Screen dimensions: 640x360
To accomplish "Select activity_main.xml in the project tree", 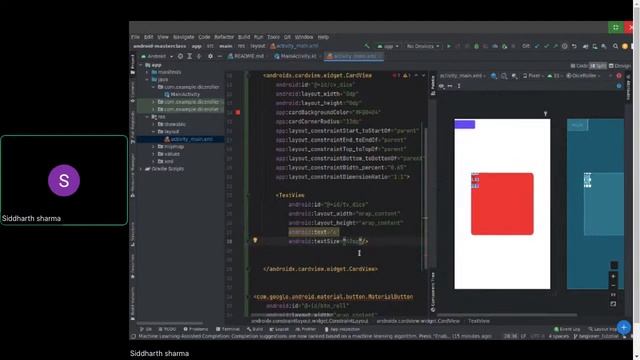I will 188,139.
